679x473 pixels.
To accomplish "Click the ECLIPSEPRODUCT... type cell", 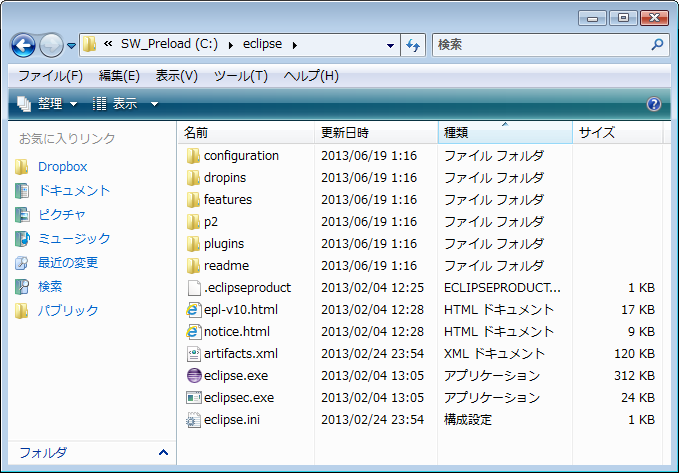I will click(x=502, y=288).
